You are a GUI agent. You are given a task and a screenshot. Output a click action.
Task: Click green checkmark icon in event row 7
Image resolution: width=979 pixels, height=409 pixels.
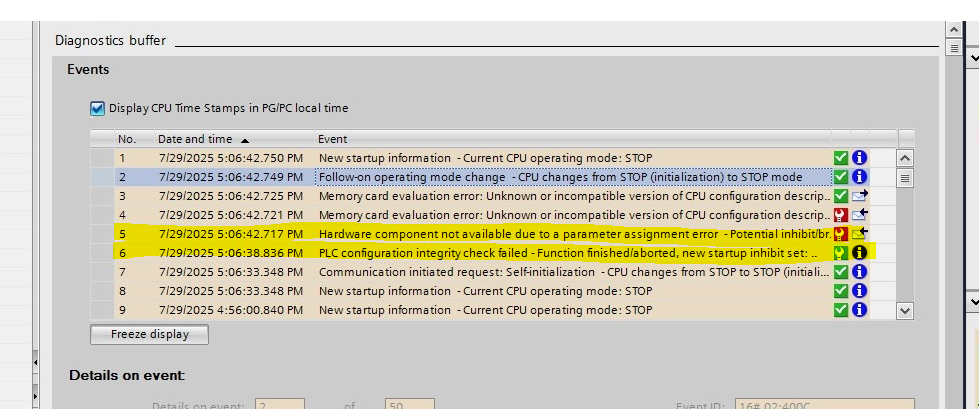click(840, 272)
